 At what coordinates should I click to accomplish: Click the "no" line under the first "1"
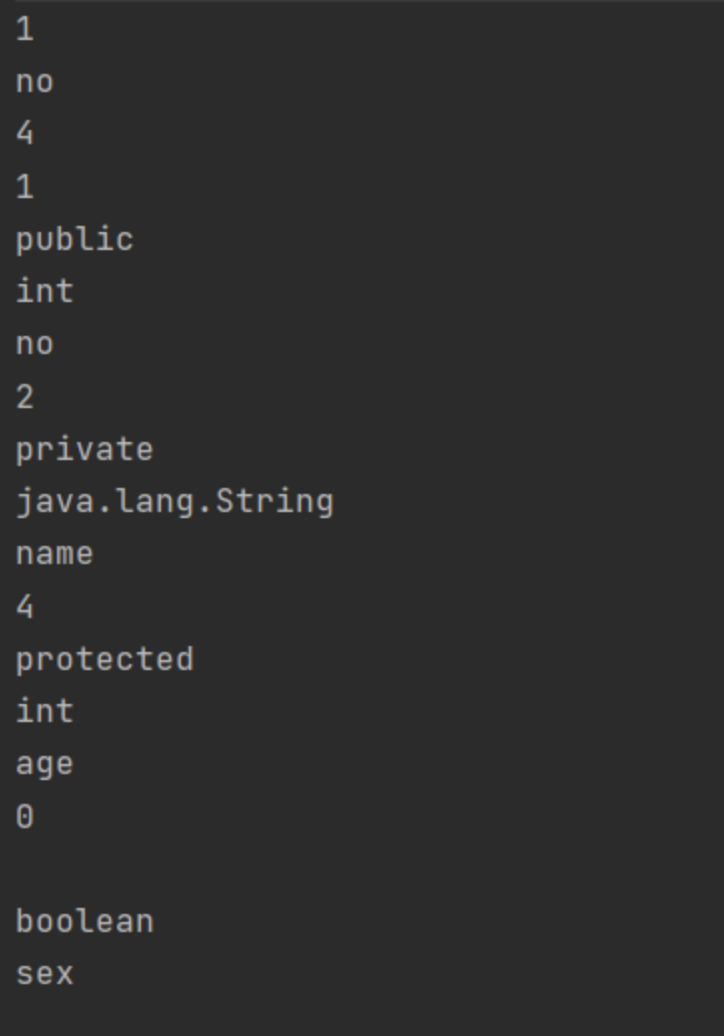tap(34, 82)
